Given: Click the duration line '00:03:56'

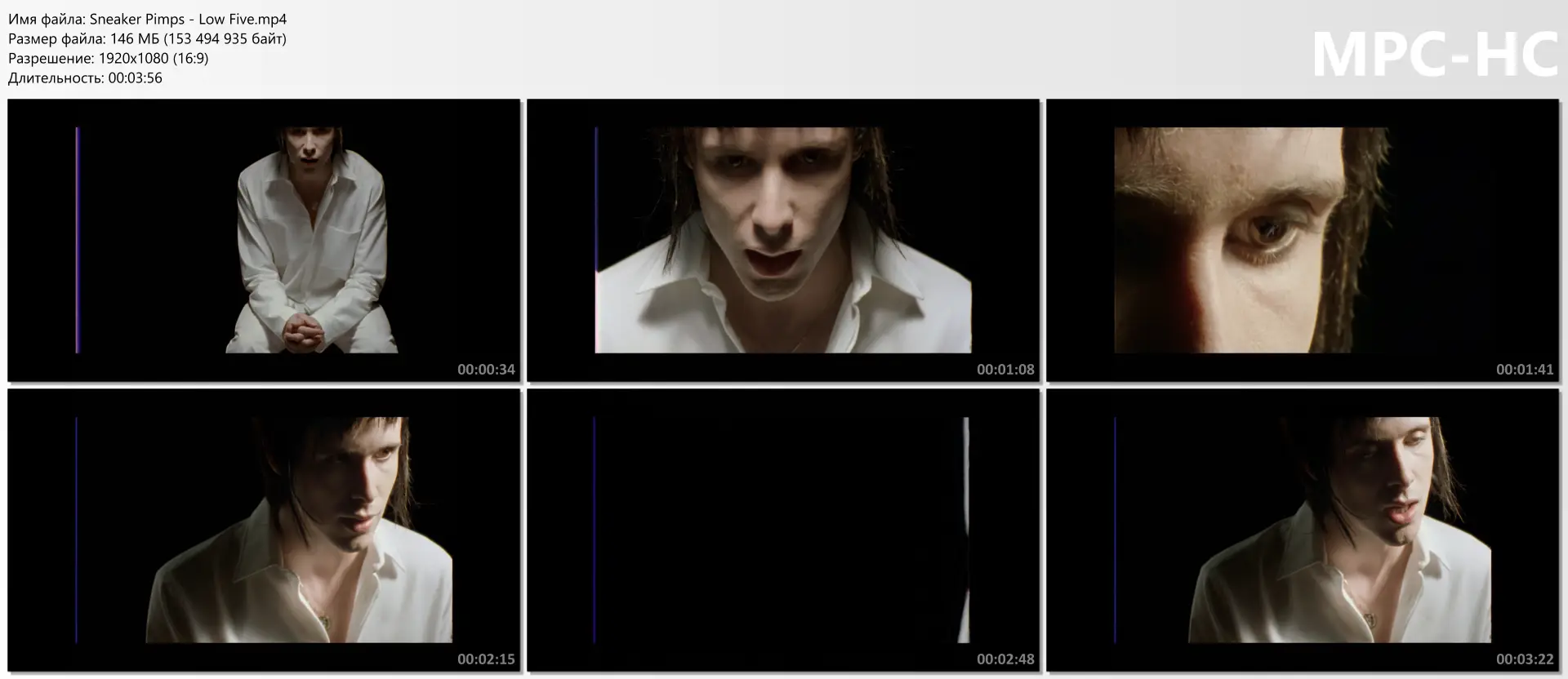Looking at the screenshot, I should tap(136, 78).
